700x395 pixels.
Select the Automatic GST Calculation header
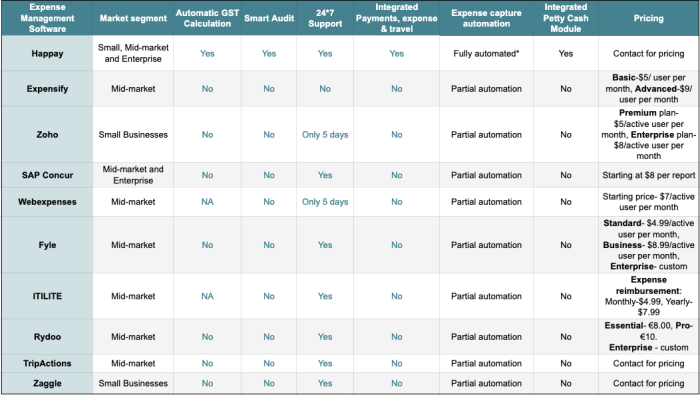pyautogui.click(x=207, y=18)
